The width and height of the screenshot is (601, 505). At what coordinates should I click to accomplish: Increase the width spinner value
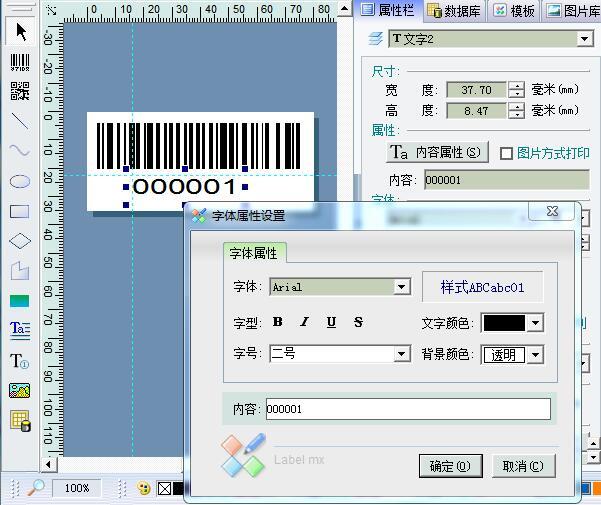point(517,86)
